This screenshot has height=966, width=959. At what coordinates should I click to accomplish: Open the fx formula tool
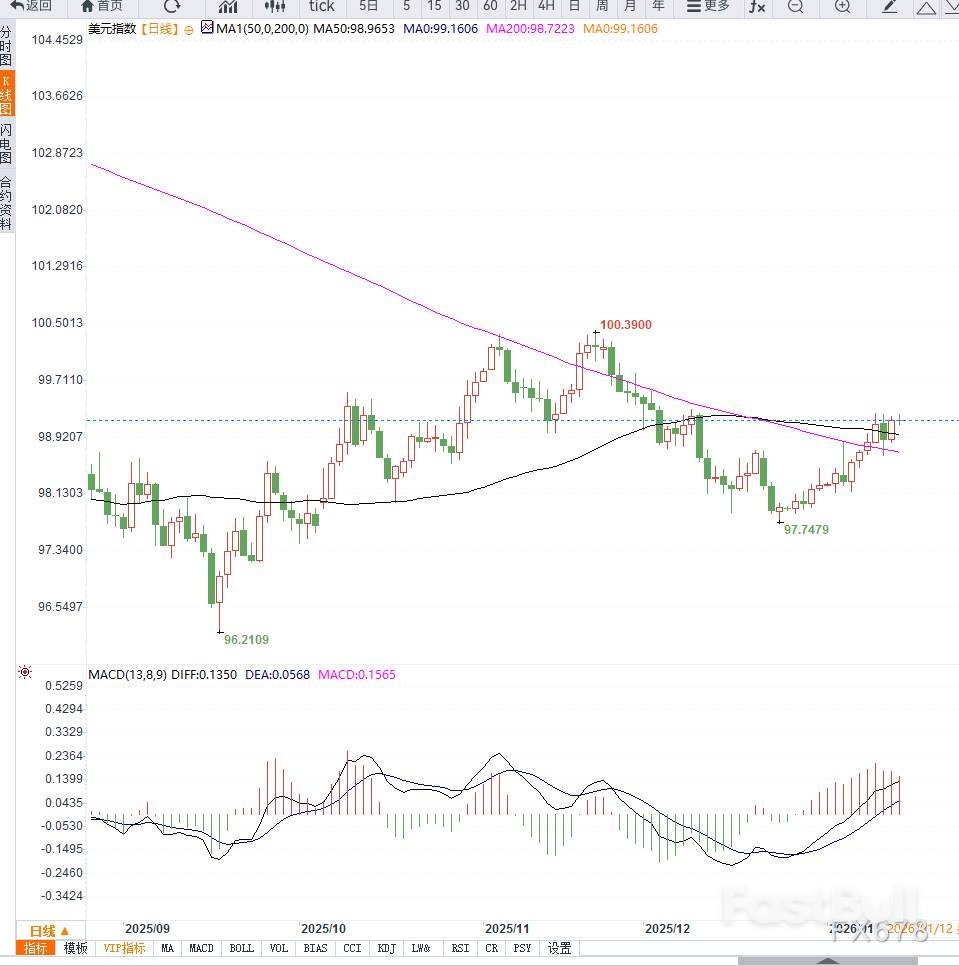tap(757, 7)
